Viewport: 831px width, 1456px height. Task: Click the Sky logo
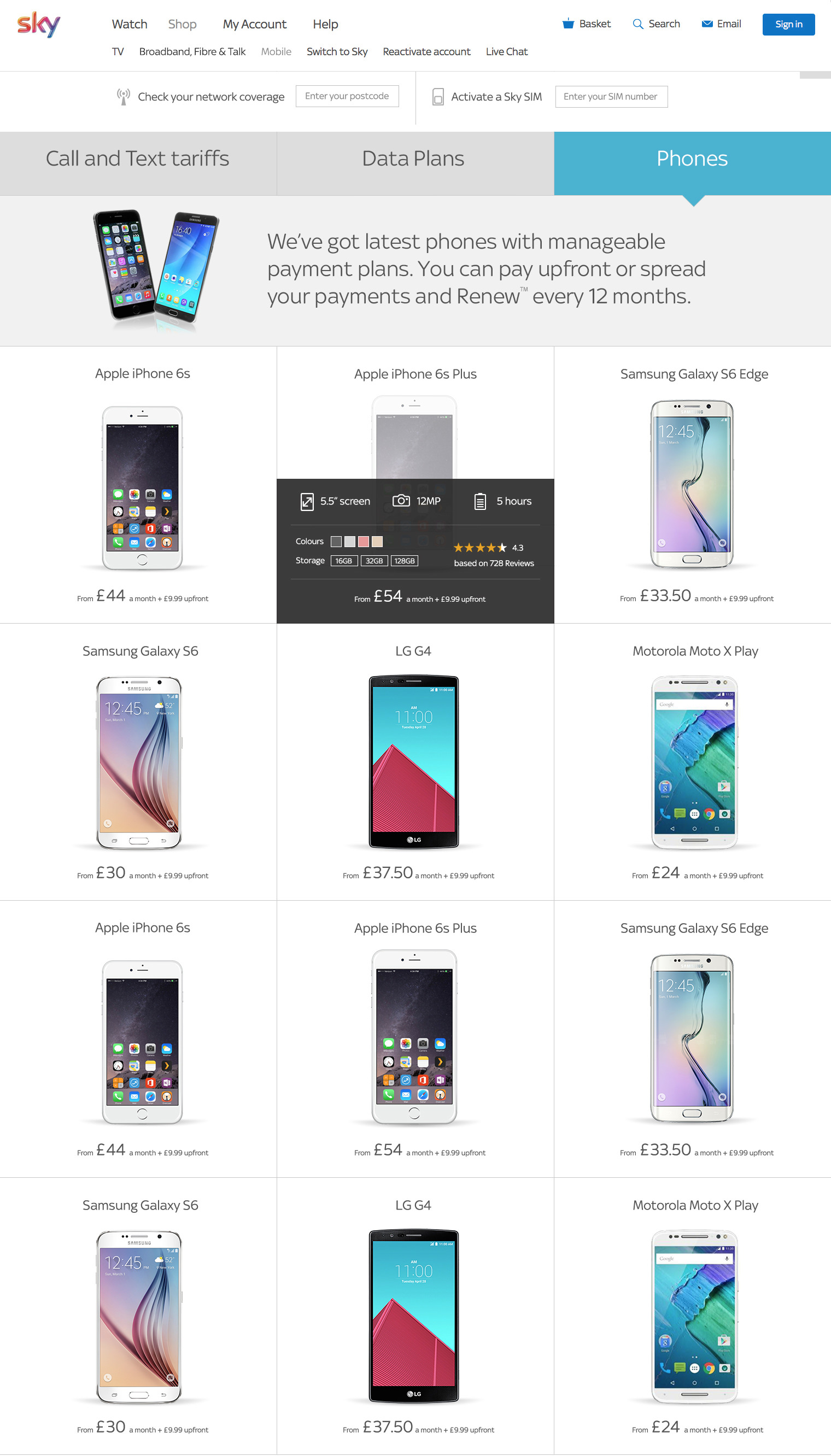coord(39,25)
